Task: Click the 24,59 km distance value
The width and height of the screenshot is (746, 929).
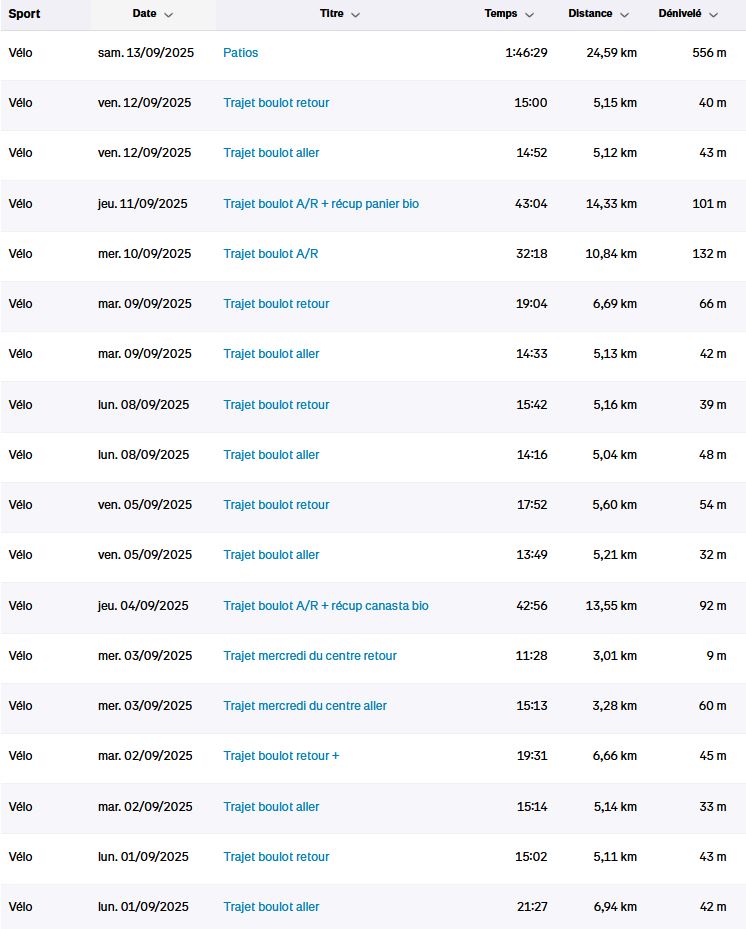Action: tap(611, 53)
